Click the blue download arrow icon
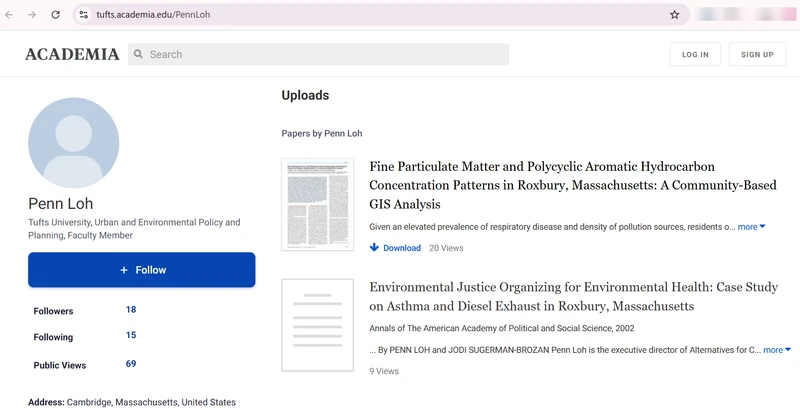 point(374,248)
